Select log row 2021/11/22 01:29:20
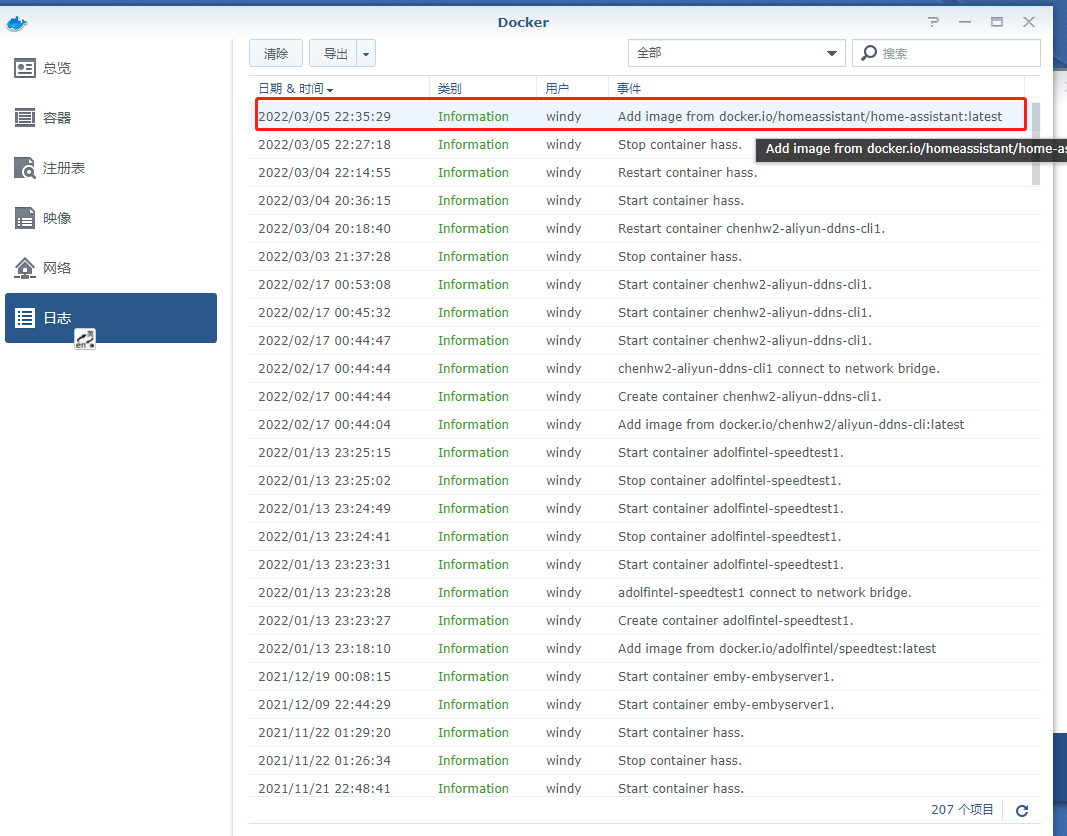 tap(644, 733)
